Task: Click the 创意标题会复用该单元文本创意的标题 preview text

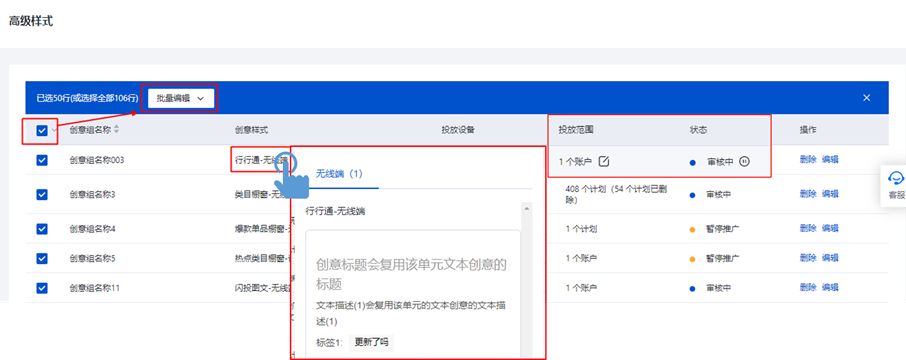Action: click(x=411, y=274)
